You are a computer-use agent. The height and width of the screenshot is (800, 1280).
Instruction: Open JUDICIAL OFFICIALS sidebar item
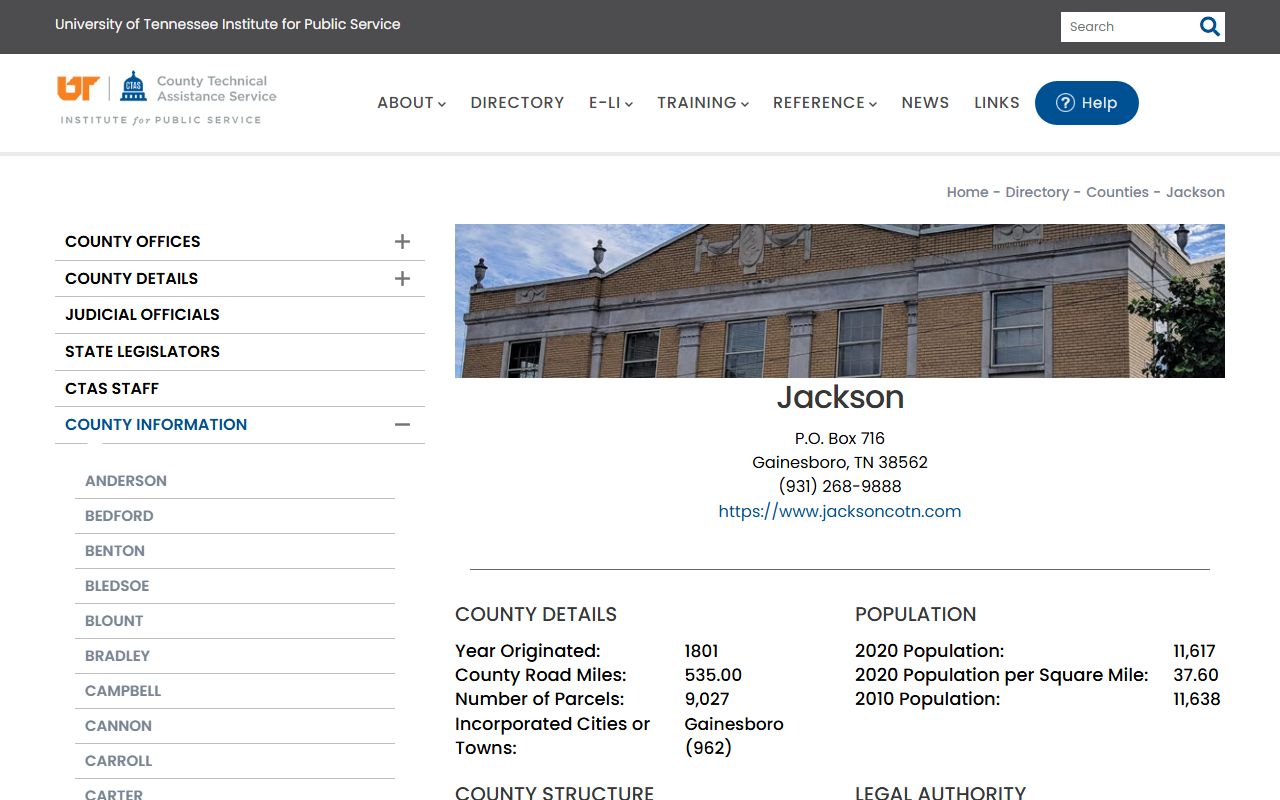click(240, 315)
